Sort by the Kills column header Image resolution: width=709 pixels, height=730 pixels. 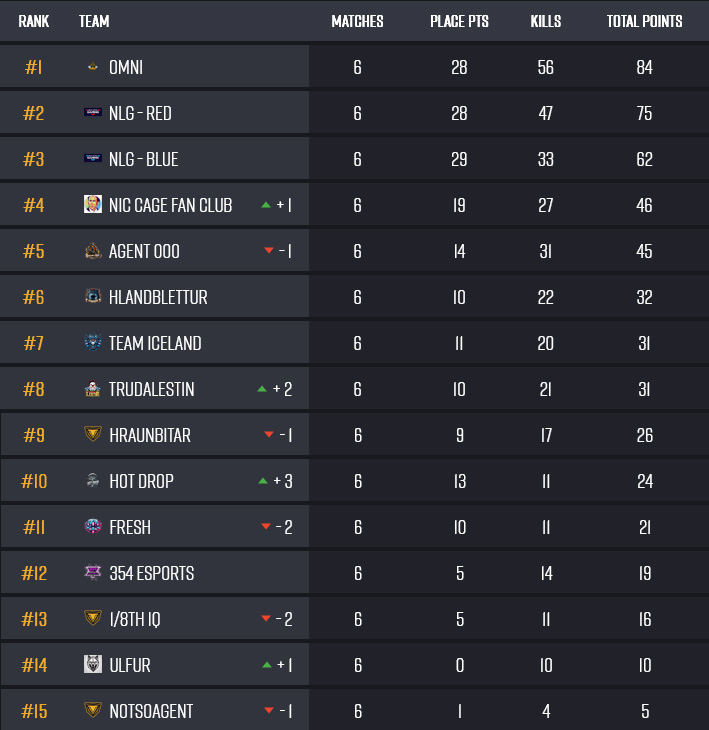546,21
